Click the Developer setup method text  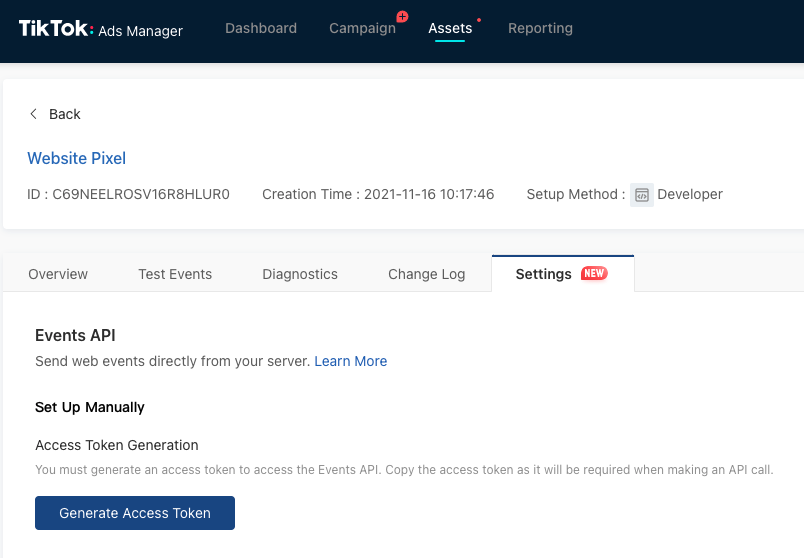pos(690,194)
